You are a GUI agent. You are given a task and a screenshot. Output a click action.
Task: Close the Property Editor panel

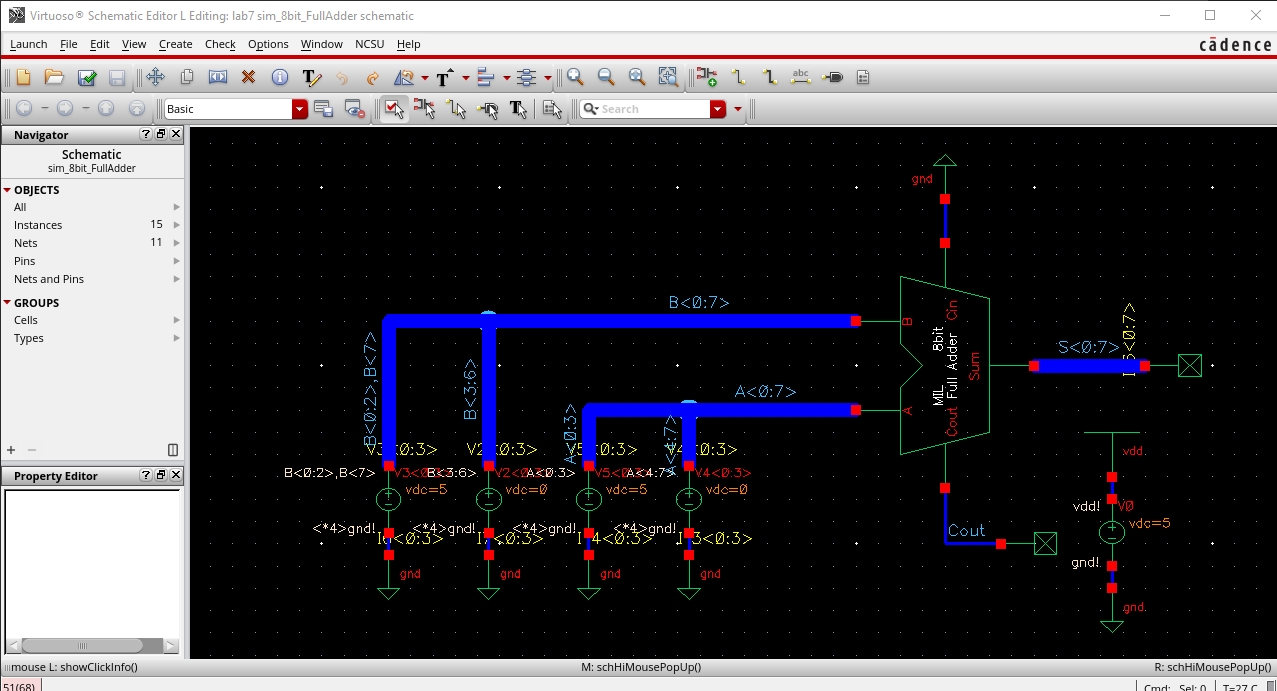pos(176,476)
